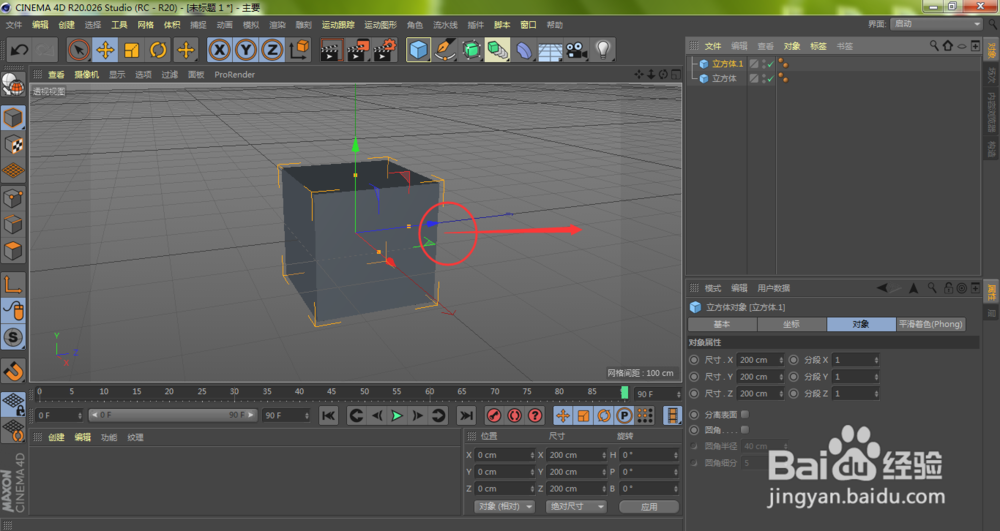Open the 界面 layout dropdown

coord(937,24)
